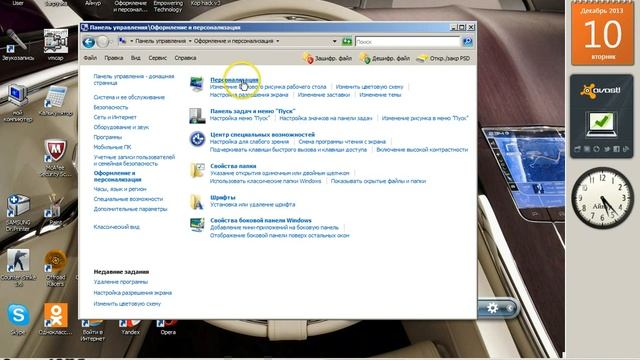Open the Персонализация heading link

234,80
